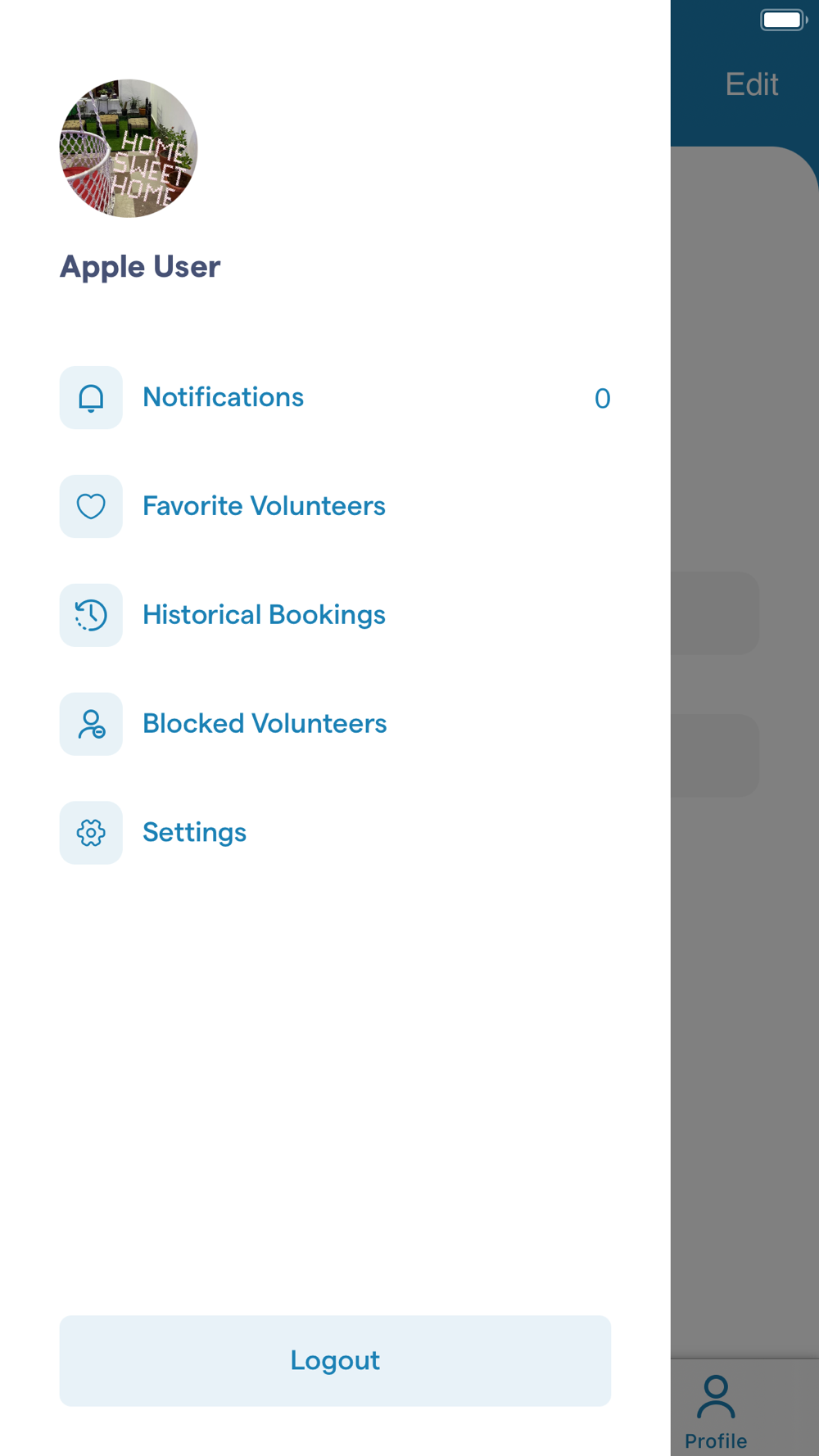Tap the Settings gear icon
819x1456 pixels.
click(91, 833)
